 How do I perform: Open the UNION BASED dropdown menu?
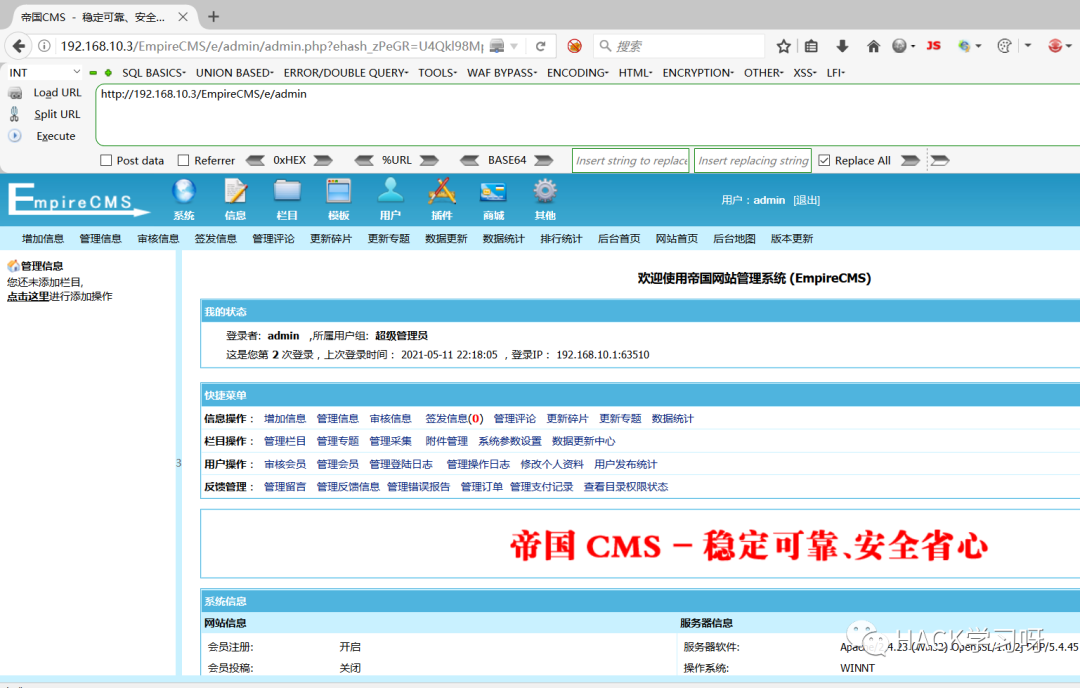[234, 72]
